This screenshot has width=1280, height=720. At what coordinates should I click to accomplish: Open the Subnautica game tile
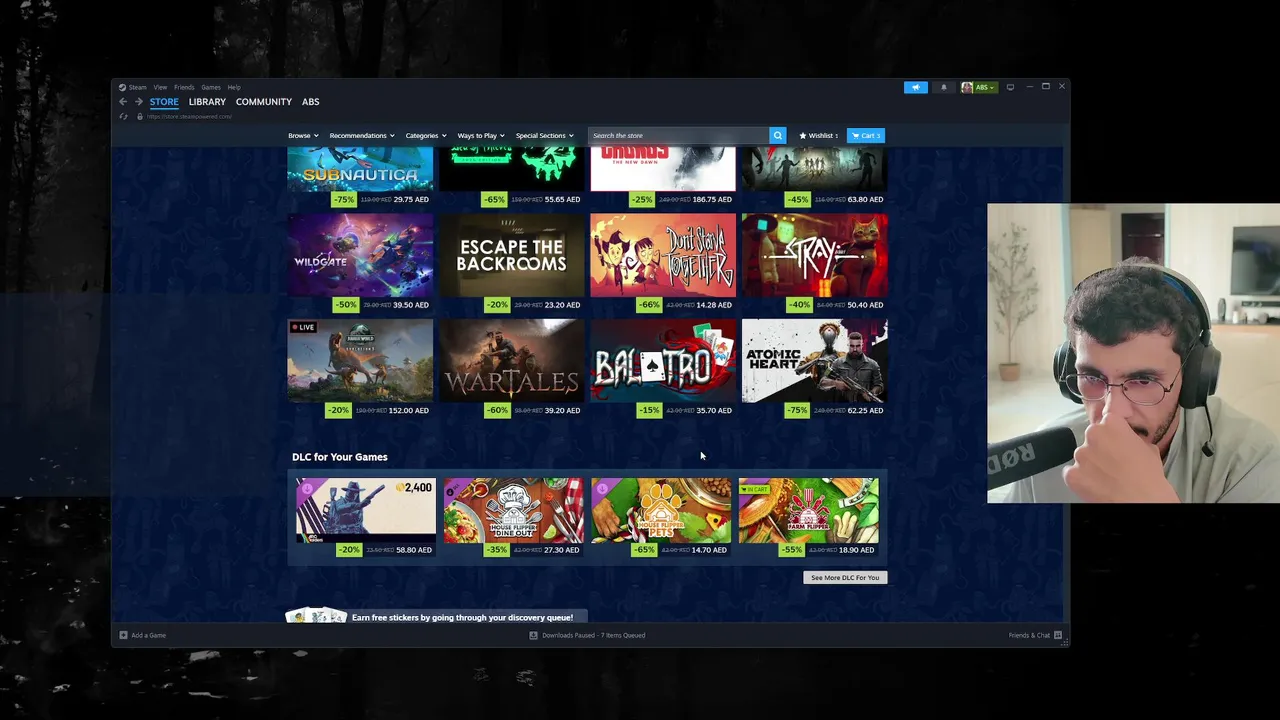pos(360,169)
